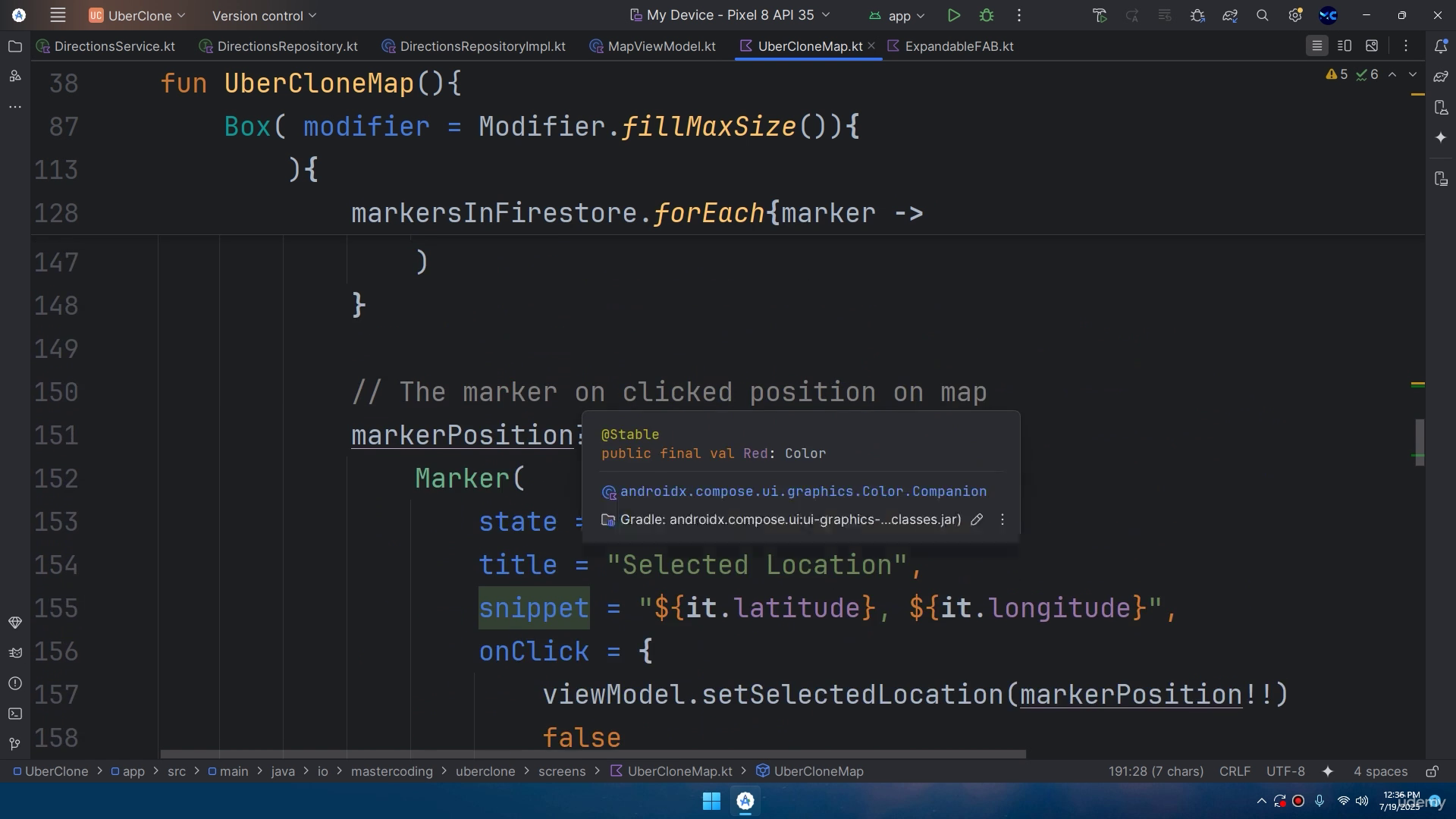Switch to DirectionsService.kt tab
Image resolution: width=1456 pixels, height=819 pixels.
coord(105,46)
